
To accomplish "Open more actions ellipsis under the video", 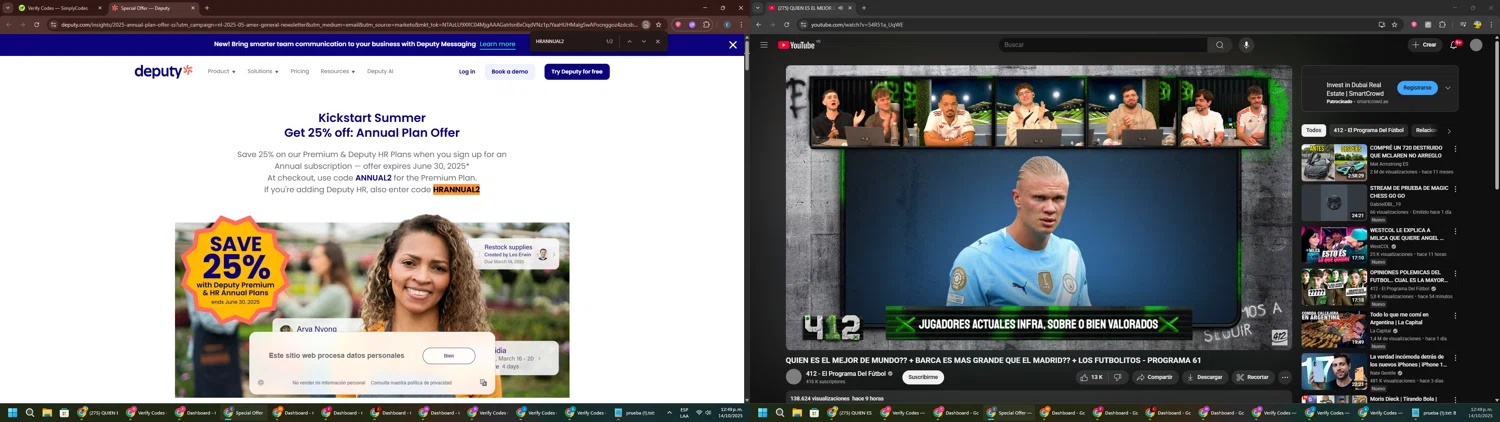I will (1285, 377).
